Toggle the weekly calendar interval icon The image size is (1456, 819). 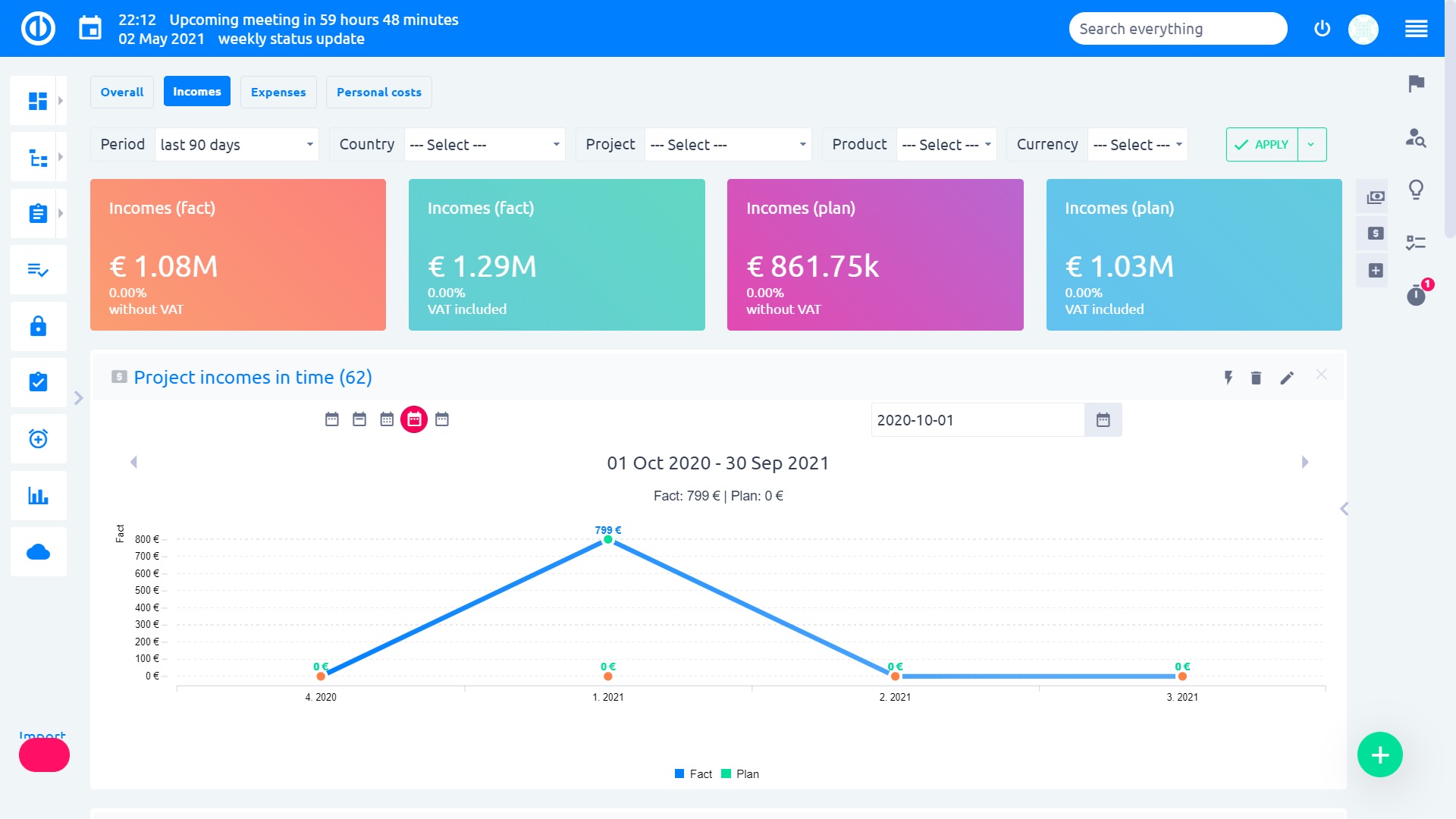point(359,418)
